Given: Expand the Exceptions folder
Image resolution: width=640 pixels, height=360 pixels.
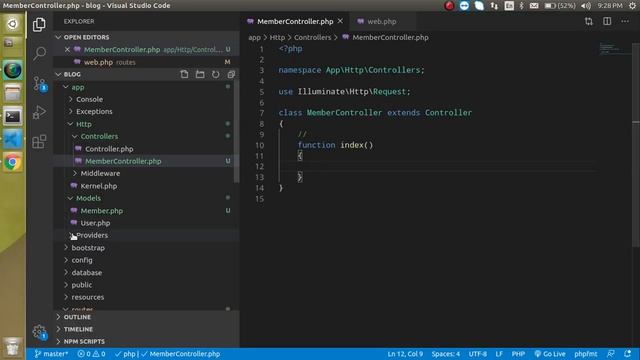Looking at the screenshot, I should point(94,111).
